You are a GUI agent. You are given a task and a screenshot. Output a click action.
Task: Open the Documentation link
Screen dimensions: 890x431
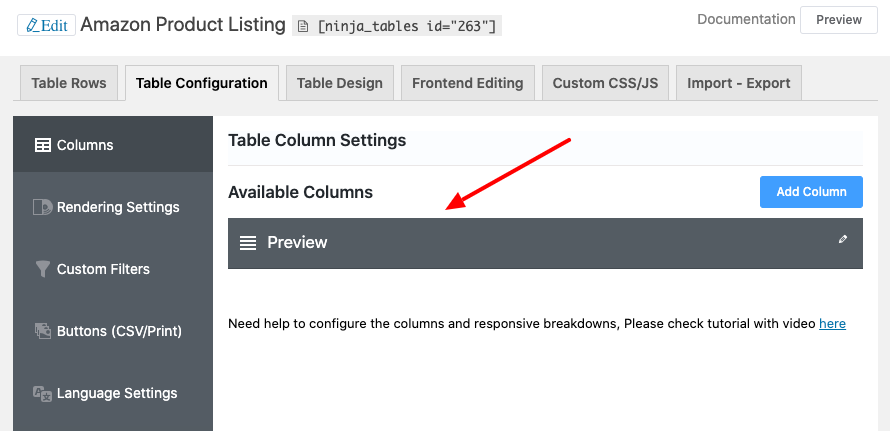[x=746, y=19]
